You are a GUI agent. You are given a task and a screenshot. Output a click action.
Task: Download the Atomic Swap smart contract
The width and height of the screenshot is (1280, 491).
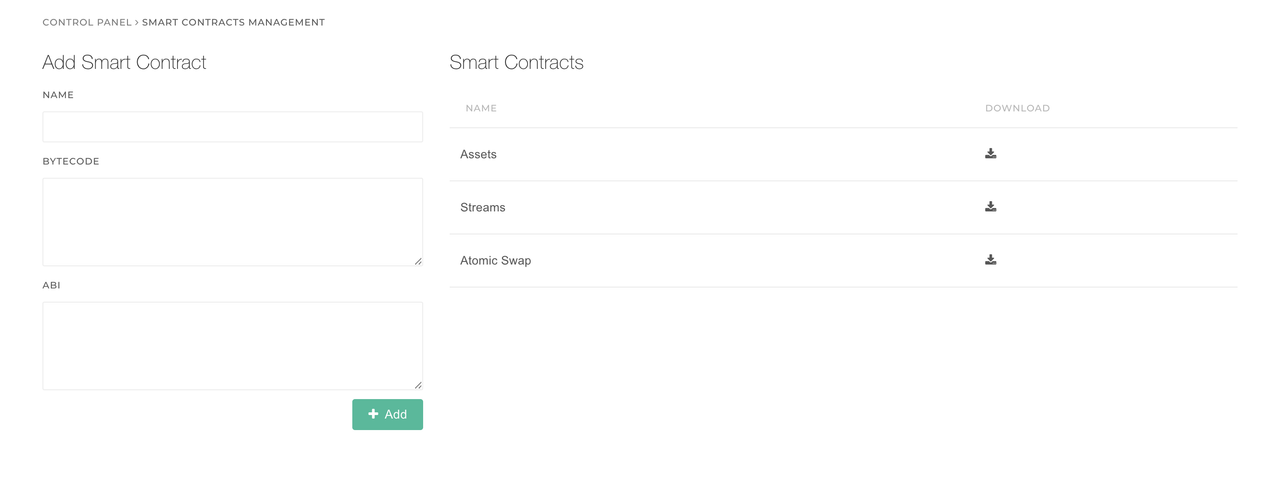coord(990,260)
